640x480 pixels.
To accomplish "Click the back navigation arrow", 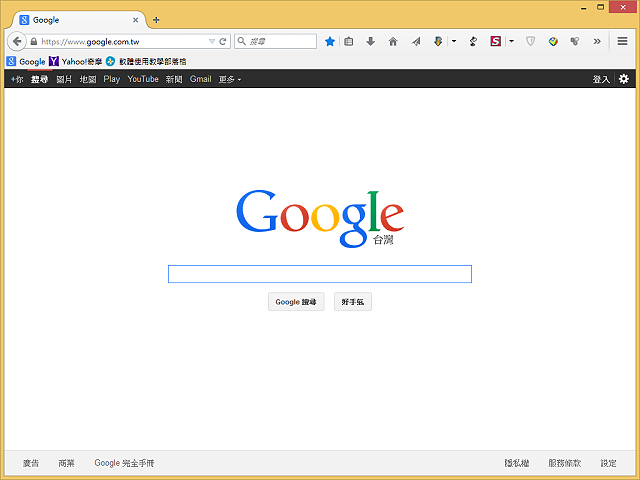I will pyautogui.click(x=17, y=41).
